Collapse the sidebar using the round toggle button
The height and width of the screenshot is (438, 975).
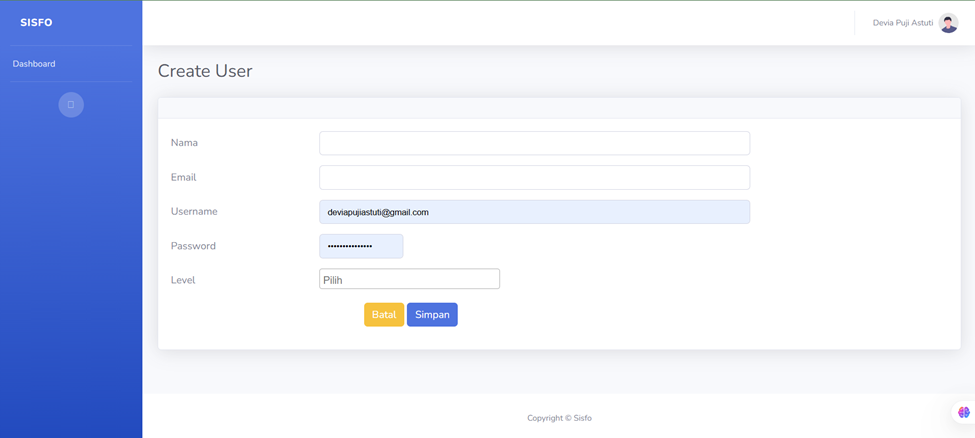pos(71,105)
